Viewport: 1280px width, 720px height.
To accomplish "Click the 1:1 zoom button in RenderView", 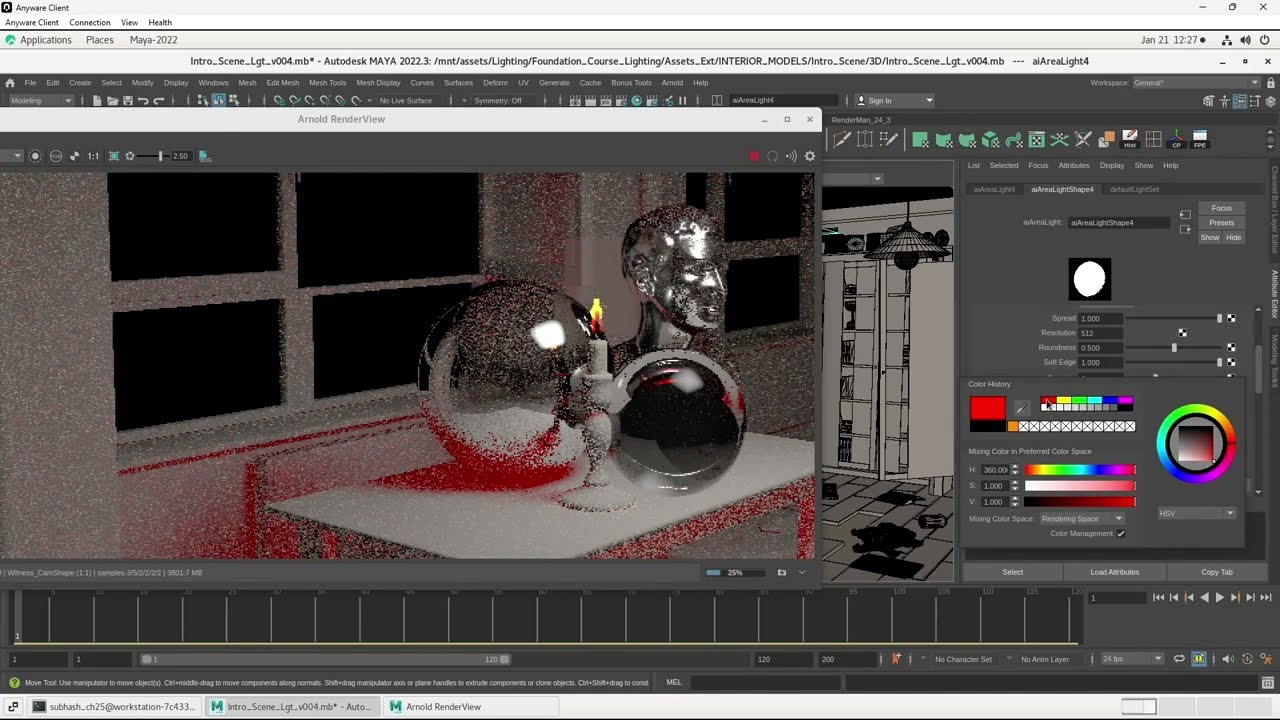I will [x=93, y=156].
